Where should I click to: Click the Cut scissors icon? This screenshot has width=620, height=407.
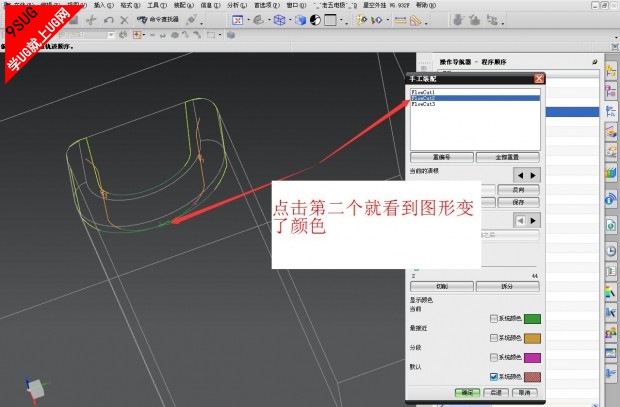pyautogui.click(x=91, y=20)
